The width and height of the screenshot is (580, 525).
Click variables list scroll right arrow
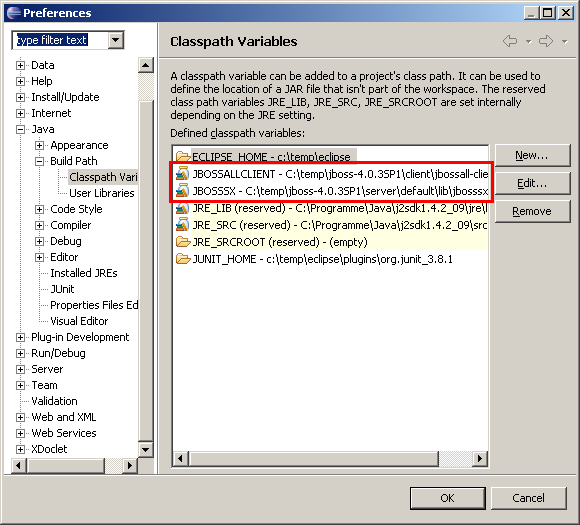(480, 459)
